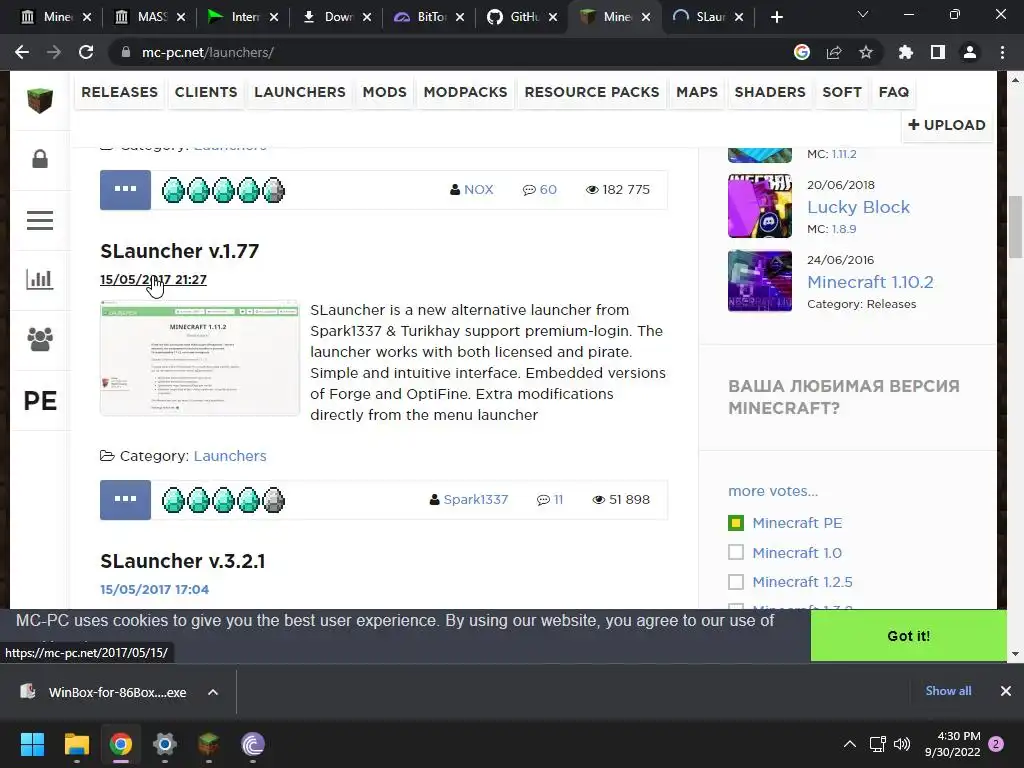Open the MODS menu item
Image resolution: width=1024 pixels, height=768 pixels.
pos(385,92)
